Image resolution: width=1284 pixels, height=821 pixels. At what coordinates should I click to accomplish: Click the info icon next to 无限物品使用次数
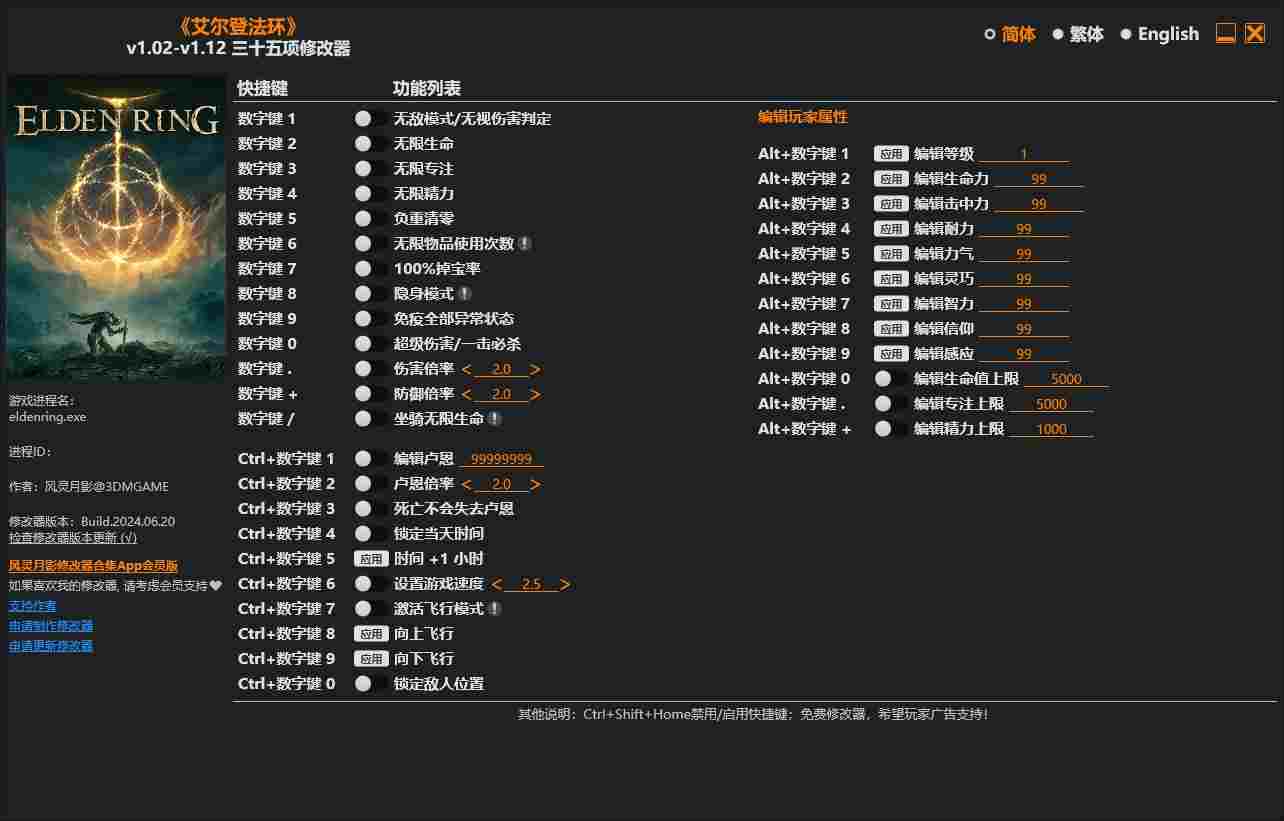coord(525,243)
